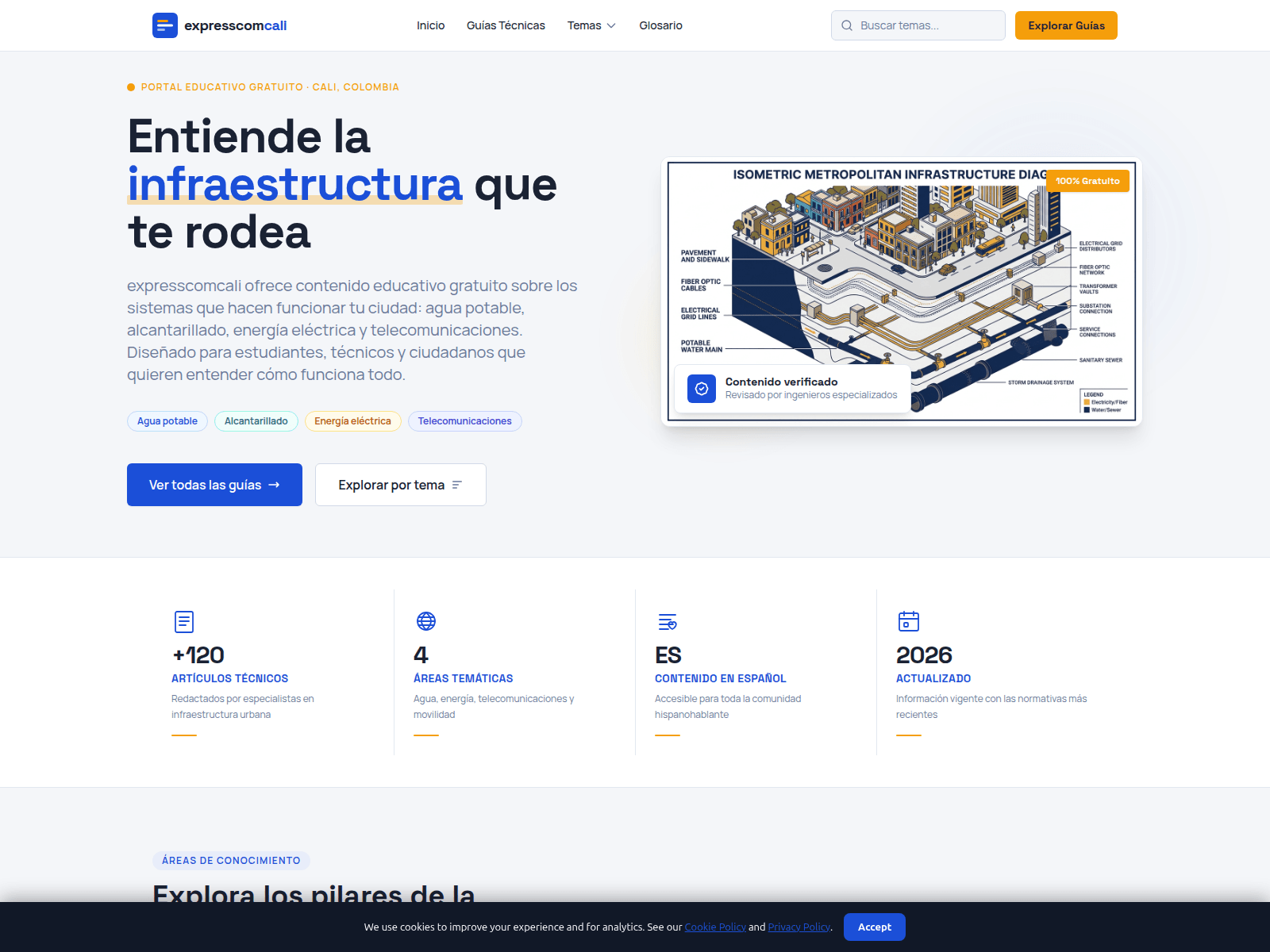Expand the Temas dropdown chevron
Screen dimensions: 1270x952
click(x=611, y=25)
